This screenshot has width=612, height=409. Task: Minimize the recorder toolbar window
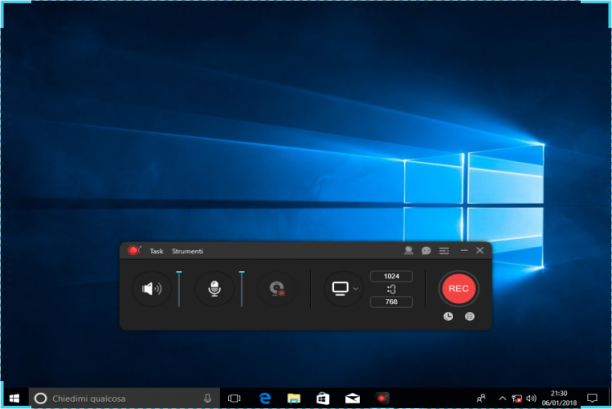[x=464, y=250]
